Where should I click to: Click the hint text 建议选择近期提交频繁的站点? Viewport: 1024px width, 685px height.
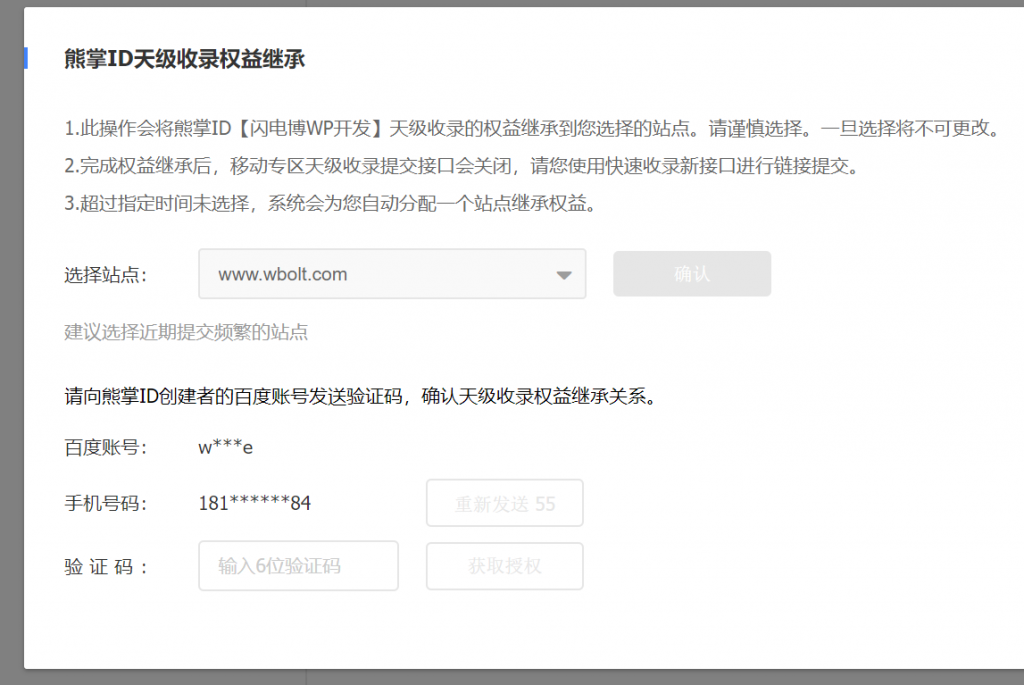[184, 333]
